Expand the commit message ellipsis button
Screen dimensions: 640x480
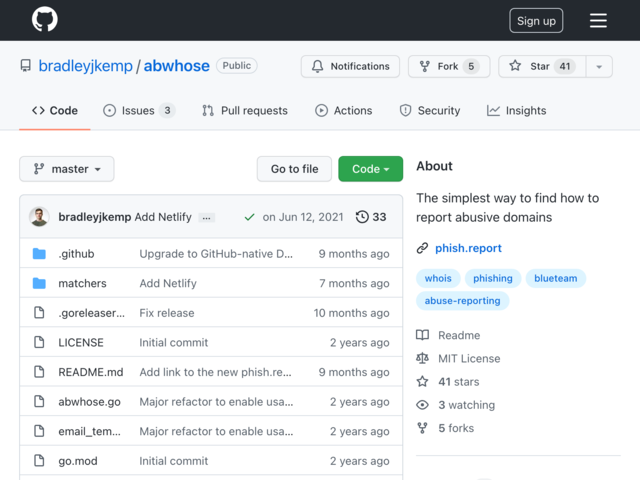click(x=207, y=218)
